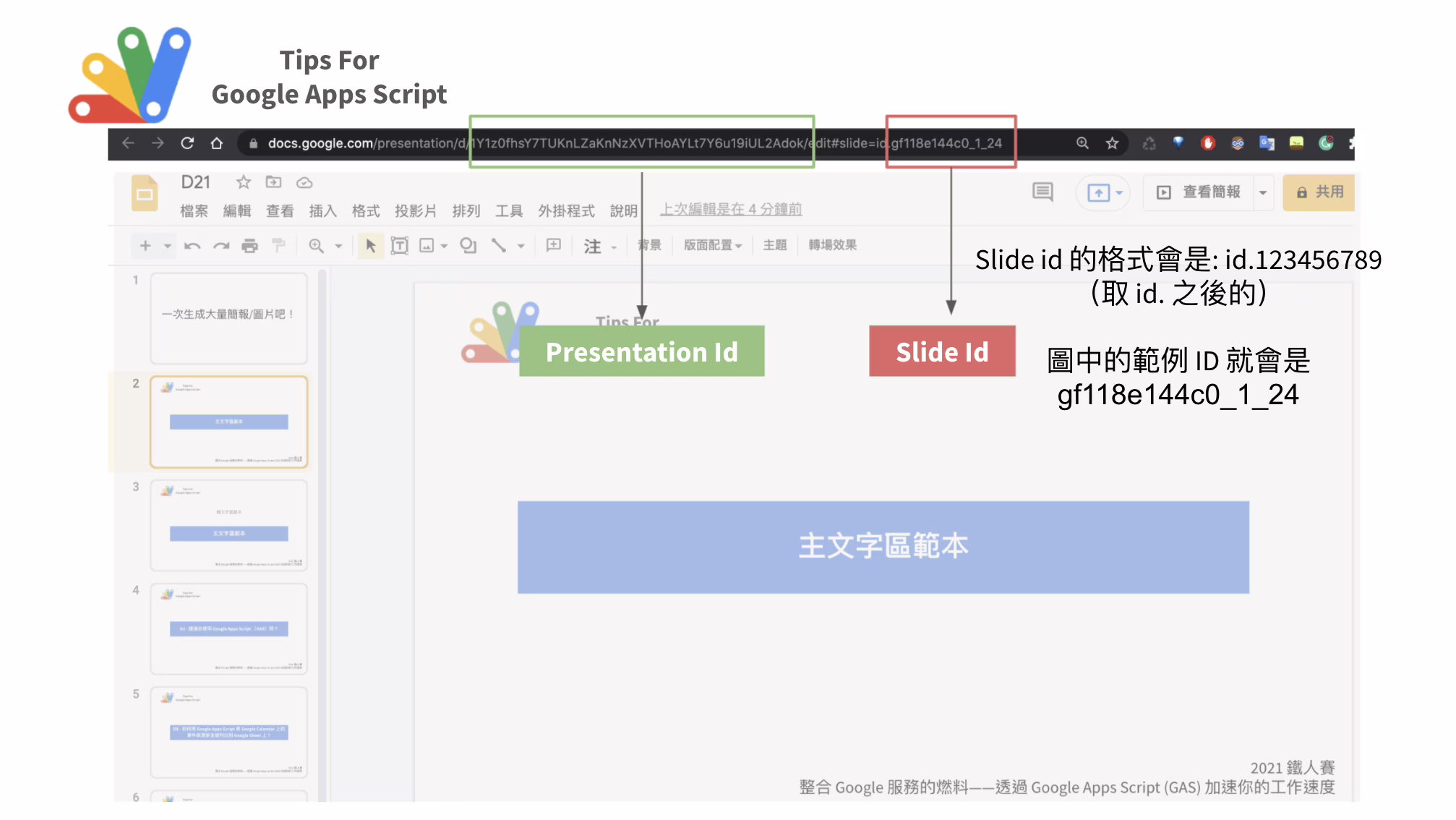Add a comment with the toolbar icon
This screenshot has height=820, width=1456.
[553, 245]
